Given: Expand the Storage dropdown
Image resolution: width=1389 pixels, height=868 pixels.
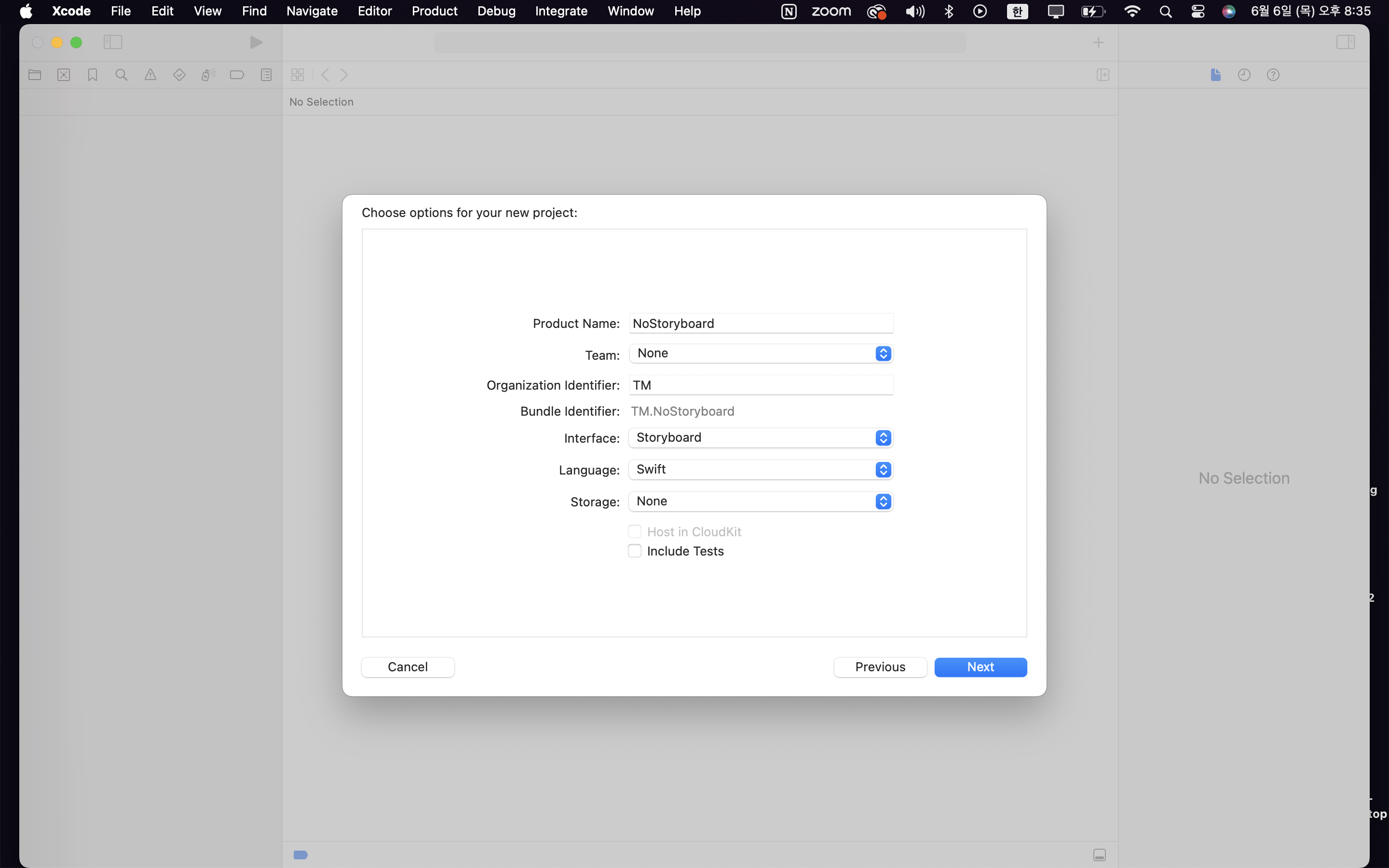Looking at the screenshot, I should click(x=761, y=502).
